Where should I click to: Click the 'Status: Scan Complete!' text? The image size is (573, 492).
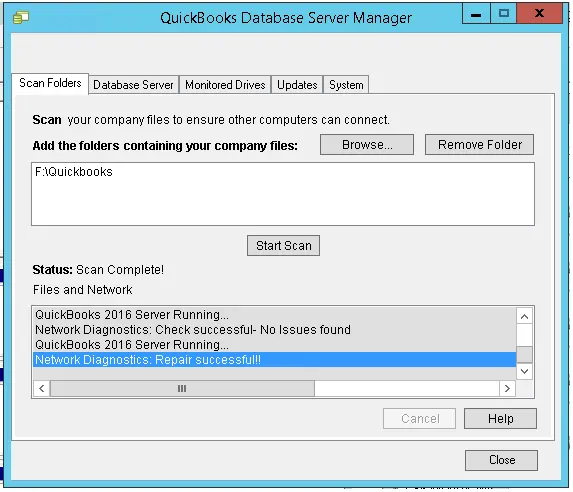point(98,270)
